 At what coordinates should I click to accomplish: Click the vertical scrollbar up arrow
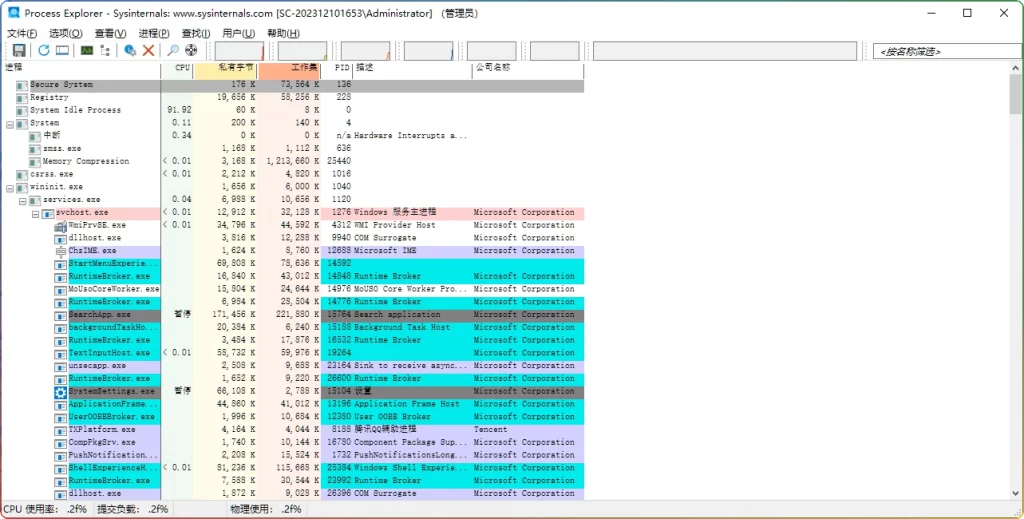point(1016,69)
